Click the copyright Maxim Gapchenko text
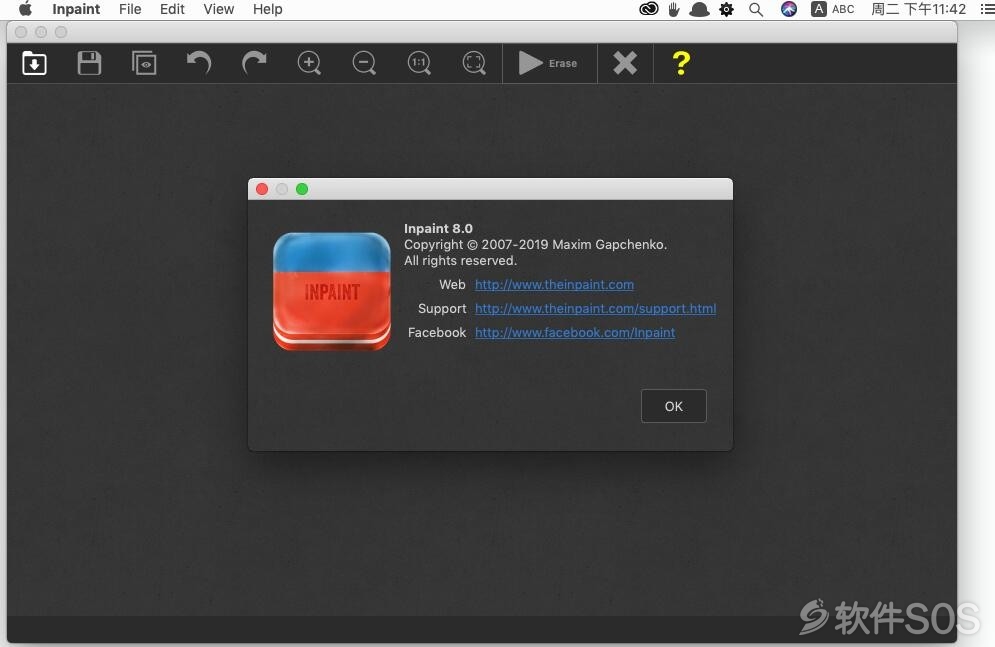 click(536, 244)
